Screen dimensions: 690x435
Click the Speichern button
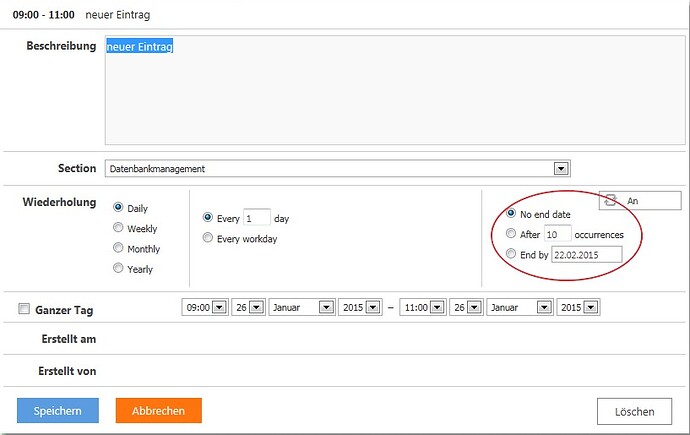pyautogui.click(x=58, y=410)
